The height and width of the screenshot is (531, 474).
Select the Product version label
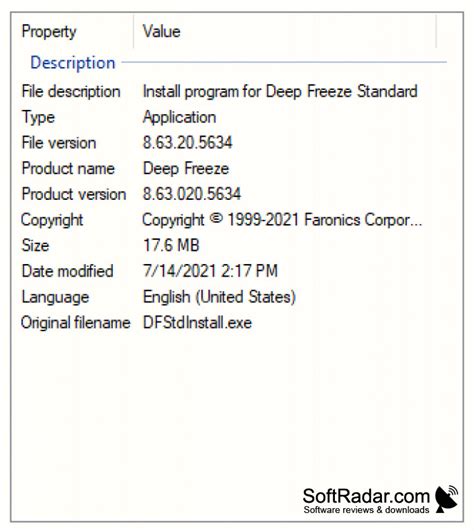[x=74, y=194]
